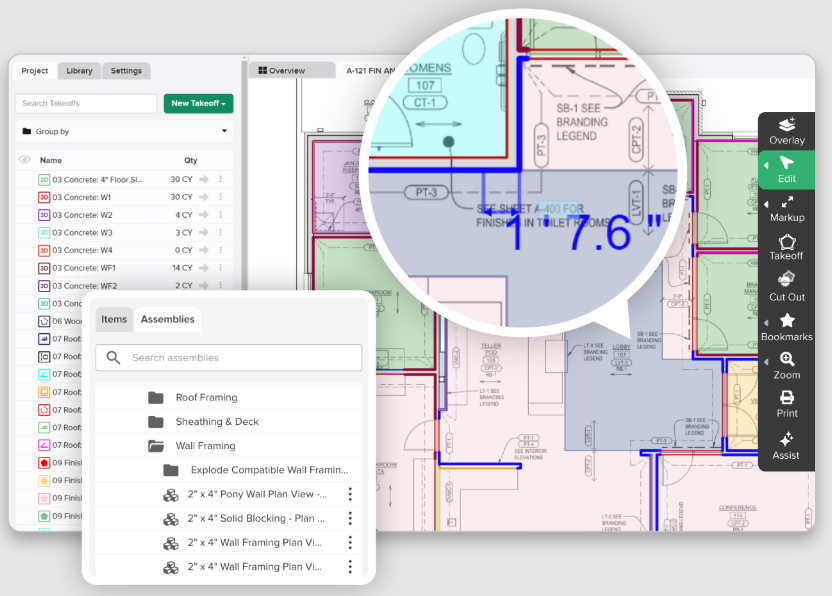The image size is (832, 596).
Task: Click the green 09 Finishes takeoff swatch
Action: tap(44, 516)
